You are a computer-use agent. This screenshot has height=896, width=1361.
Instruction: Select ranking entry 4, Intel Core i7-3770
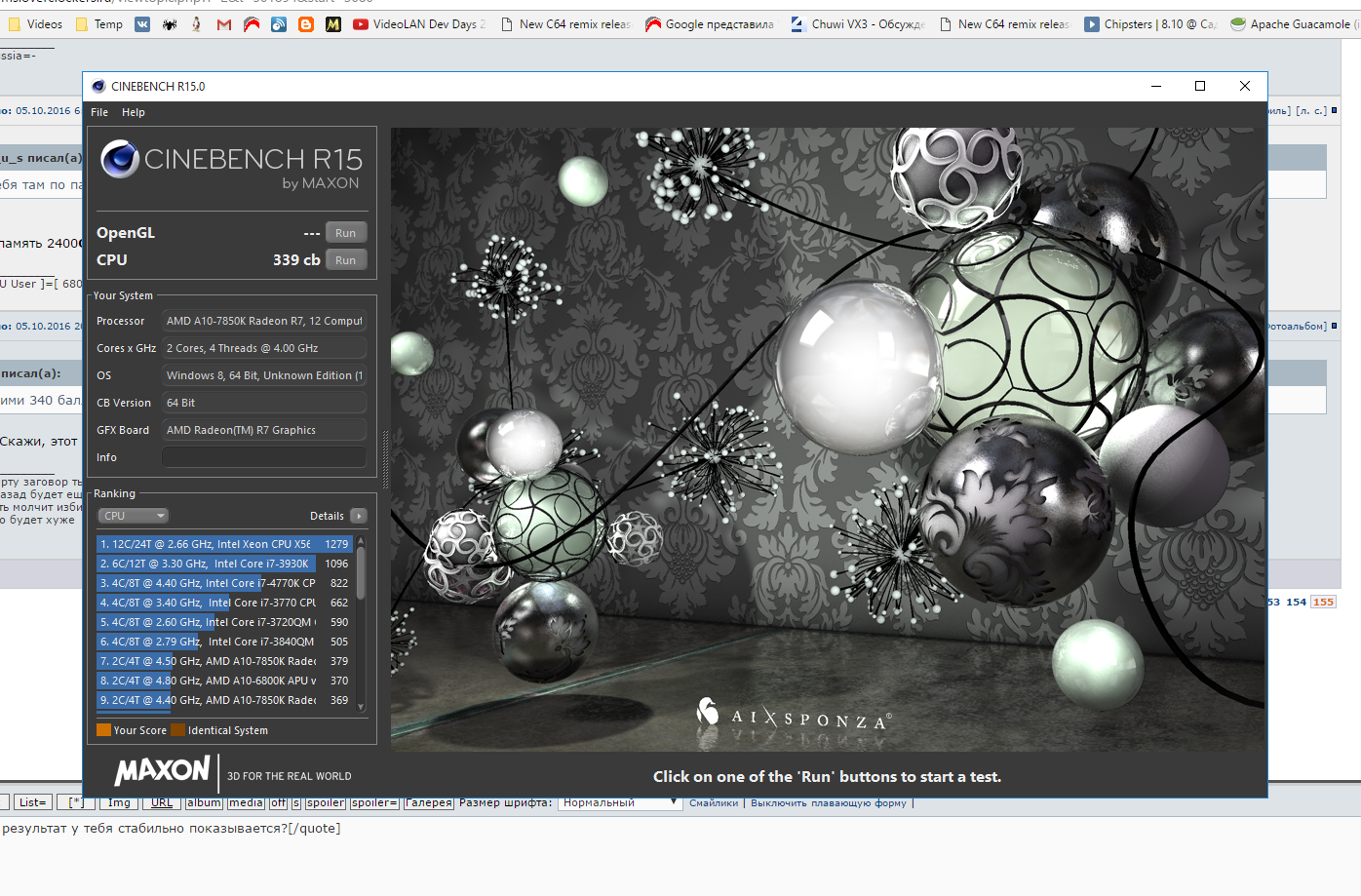tap(223, 603)
